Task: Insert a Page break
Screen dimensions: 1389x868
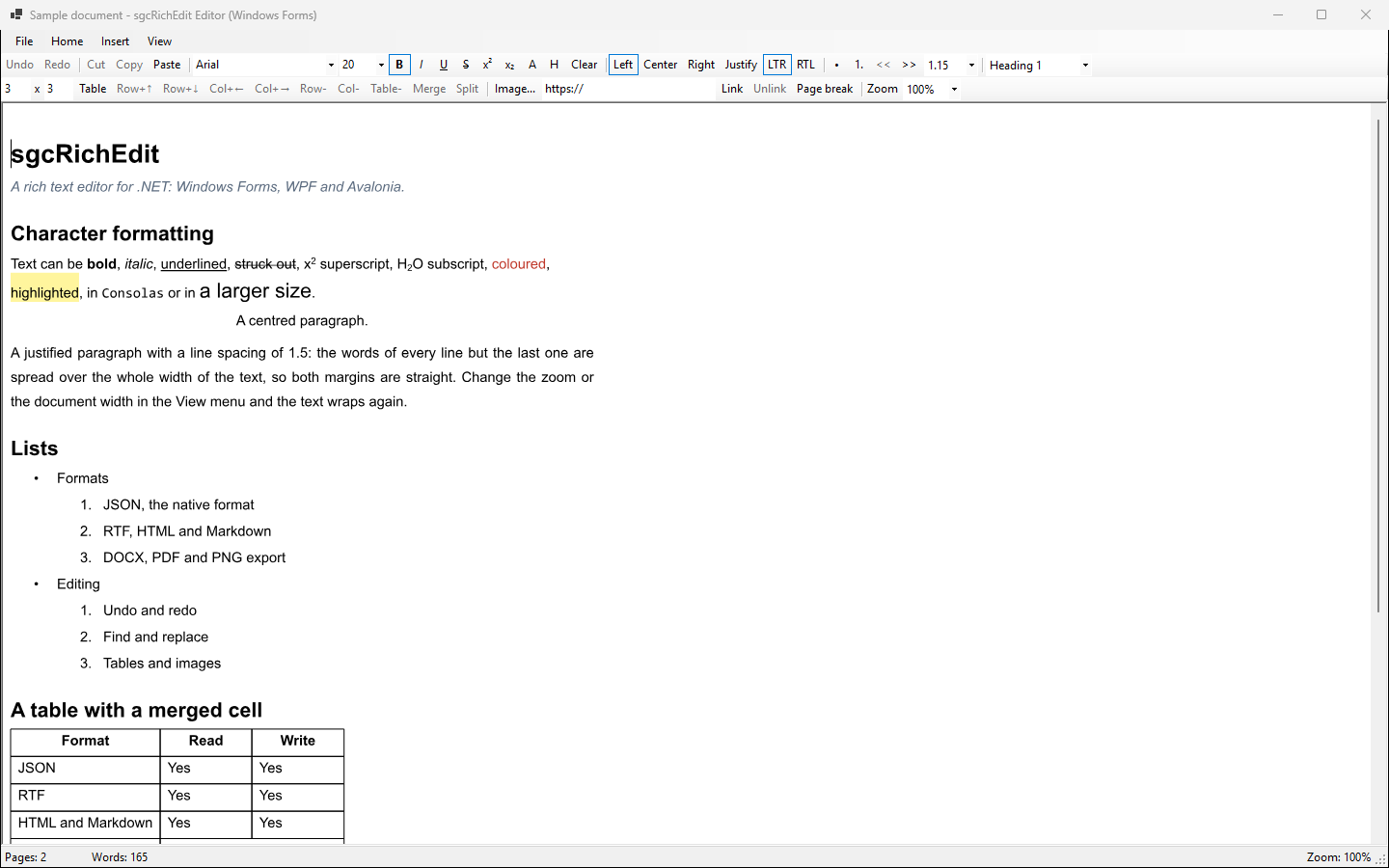Action: pos(825,89)
